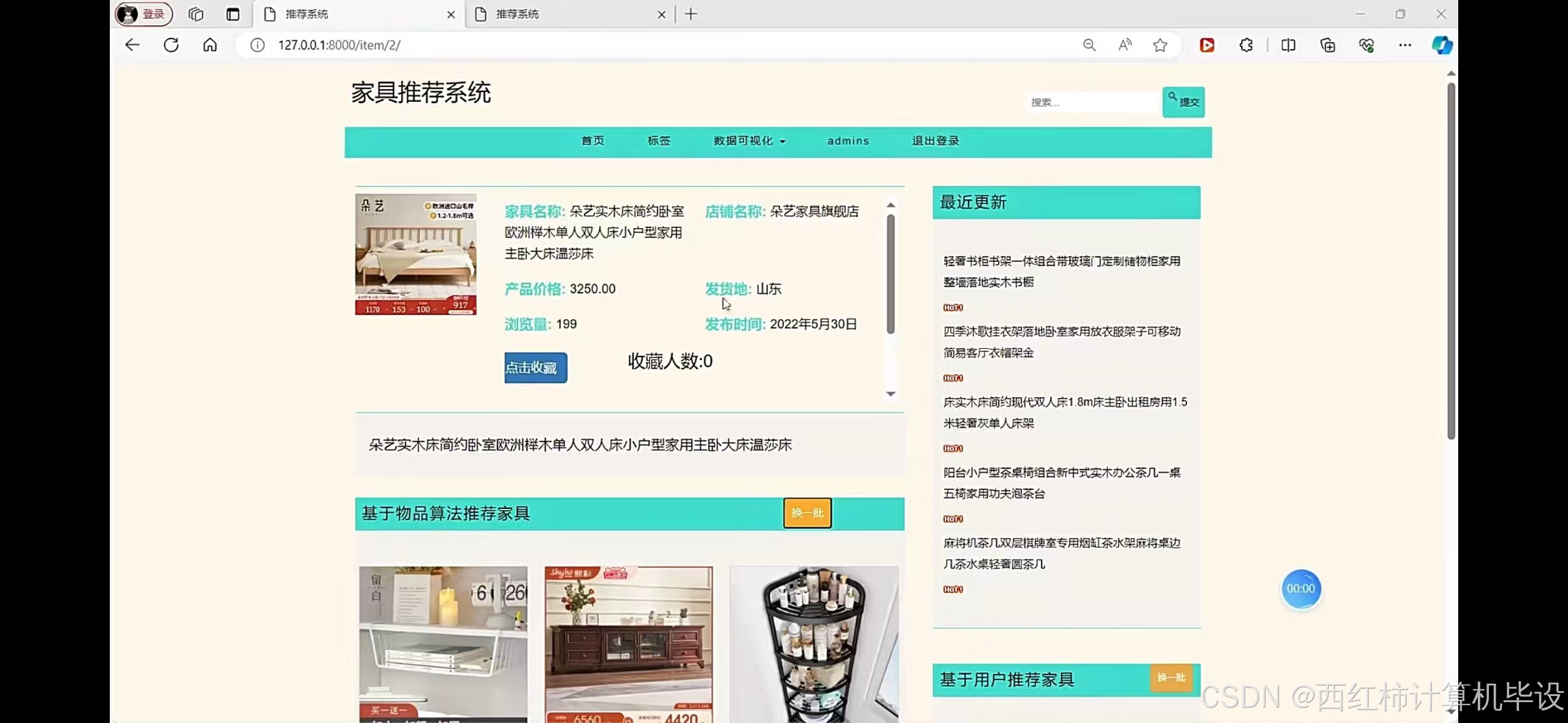Open Copilot in the browser toolbar
The width and height of the screenshot is (1568, 723).
point(1442,45)
